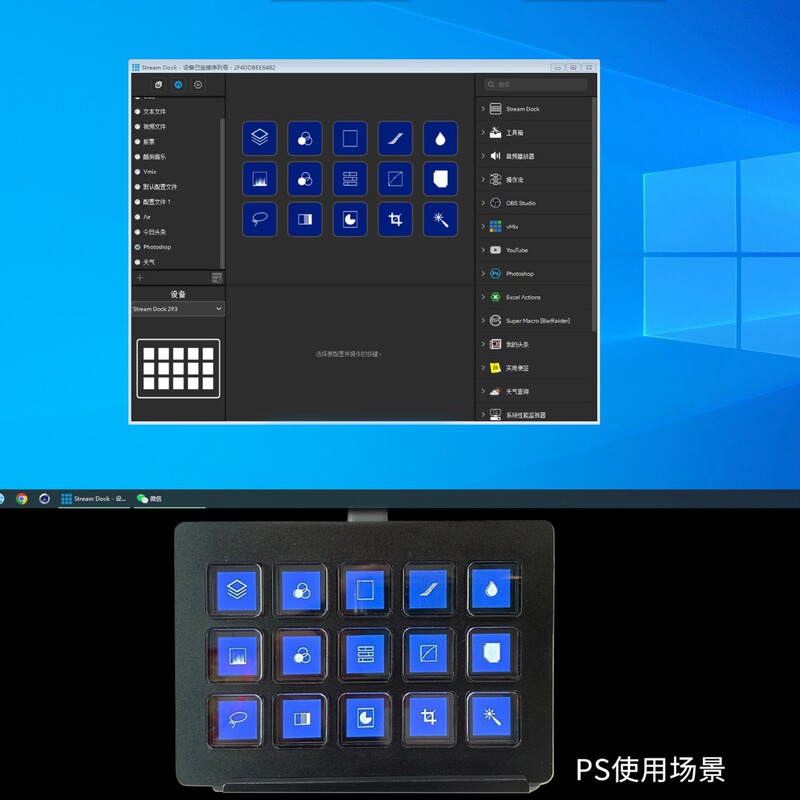800x800 pixels.
Task: Click the yellow 实用便签 sticky note icon
Action: click(x=495, y=368)
